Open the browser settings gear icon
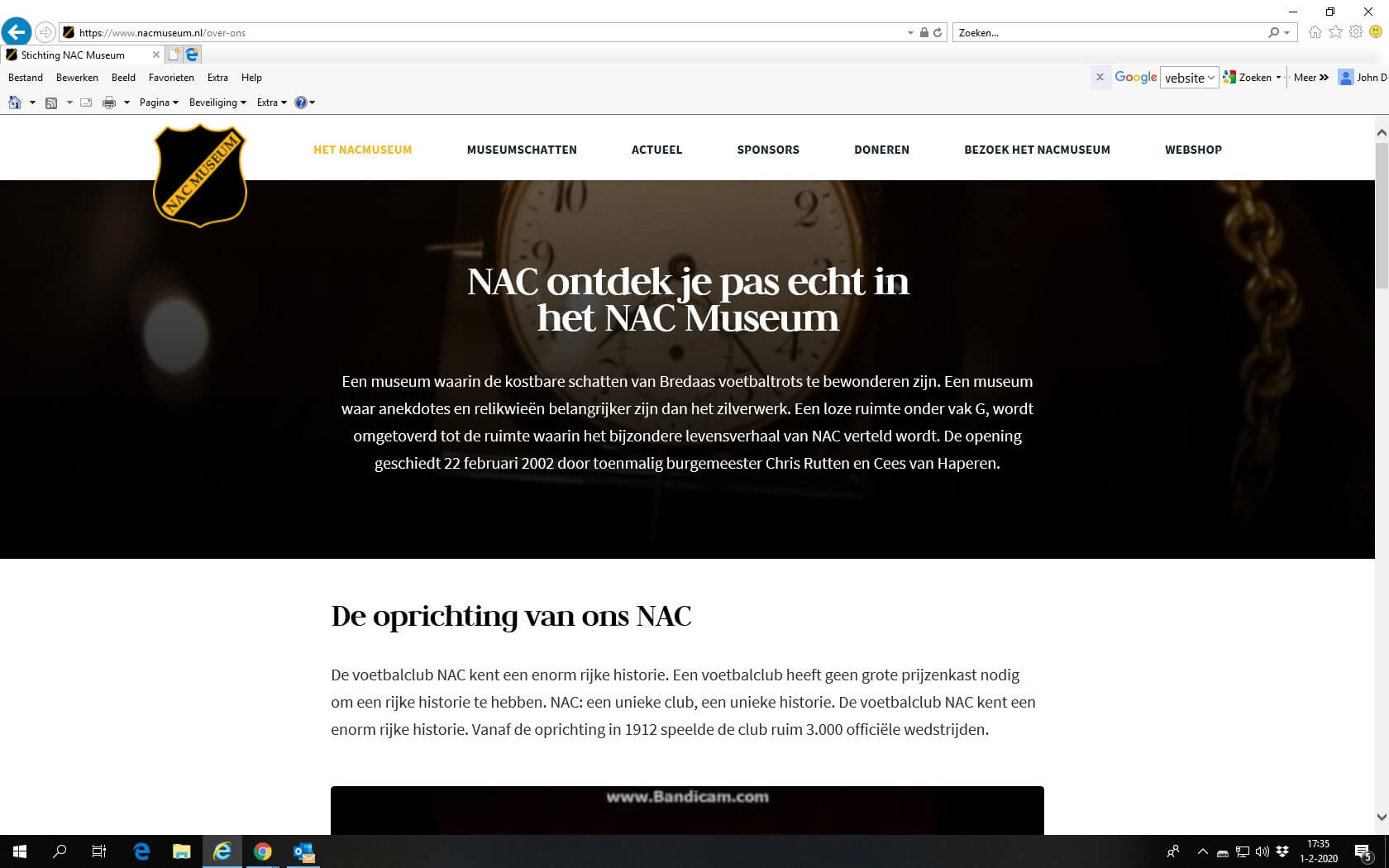 click(x=1356, y=32)
